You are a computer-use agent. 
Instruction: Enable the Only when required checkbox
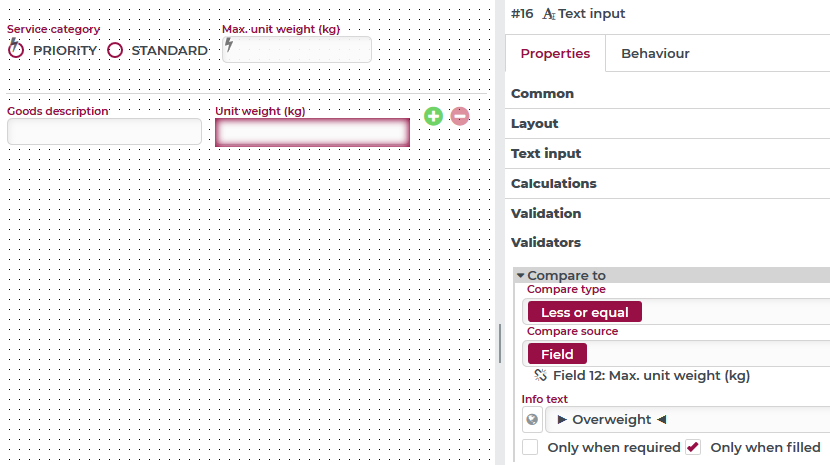[x=530, y=447]
